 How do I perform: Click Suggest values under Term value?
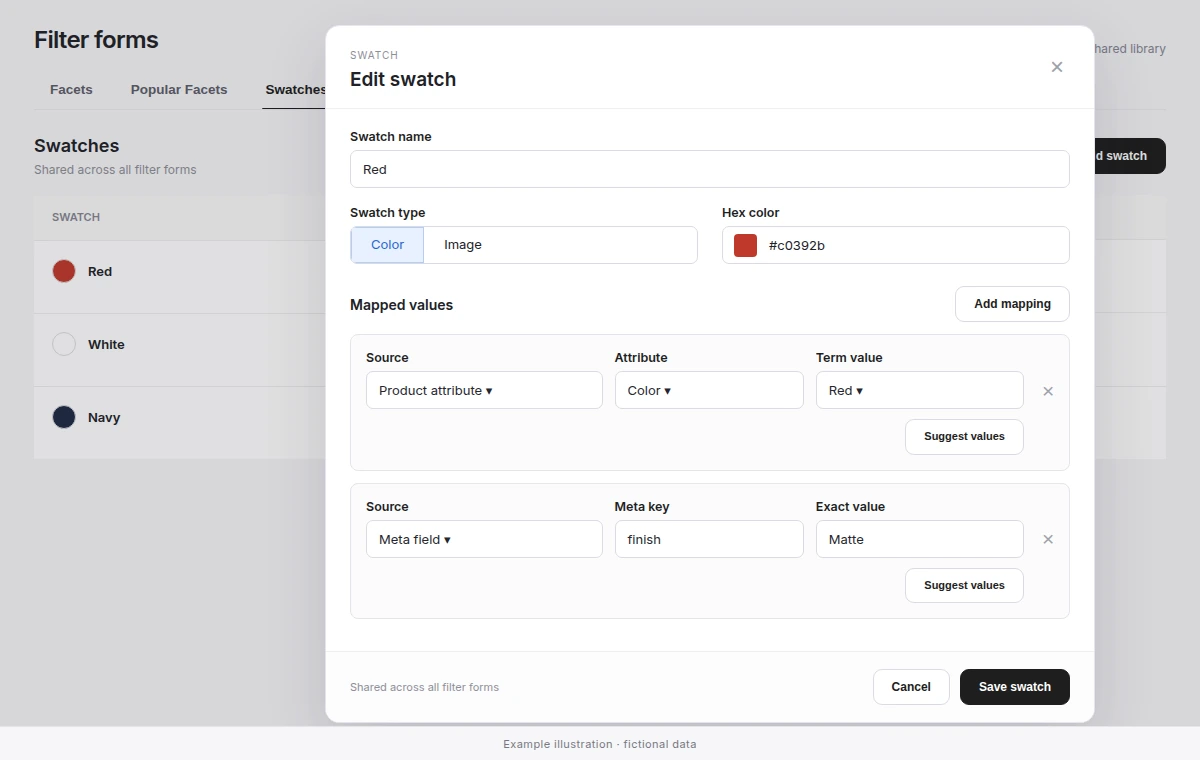964,437
